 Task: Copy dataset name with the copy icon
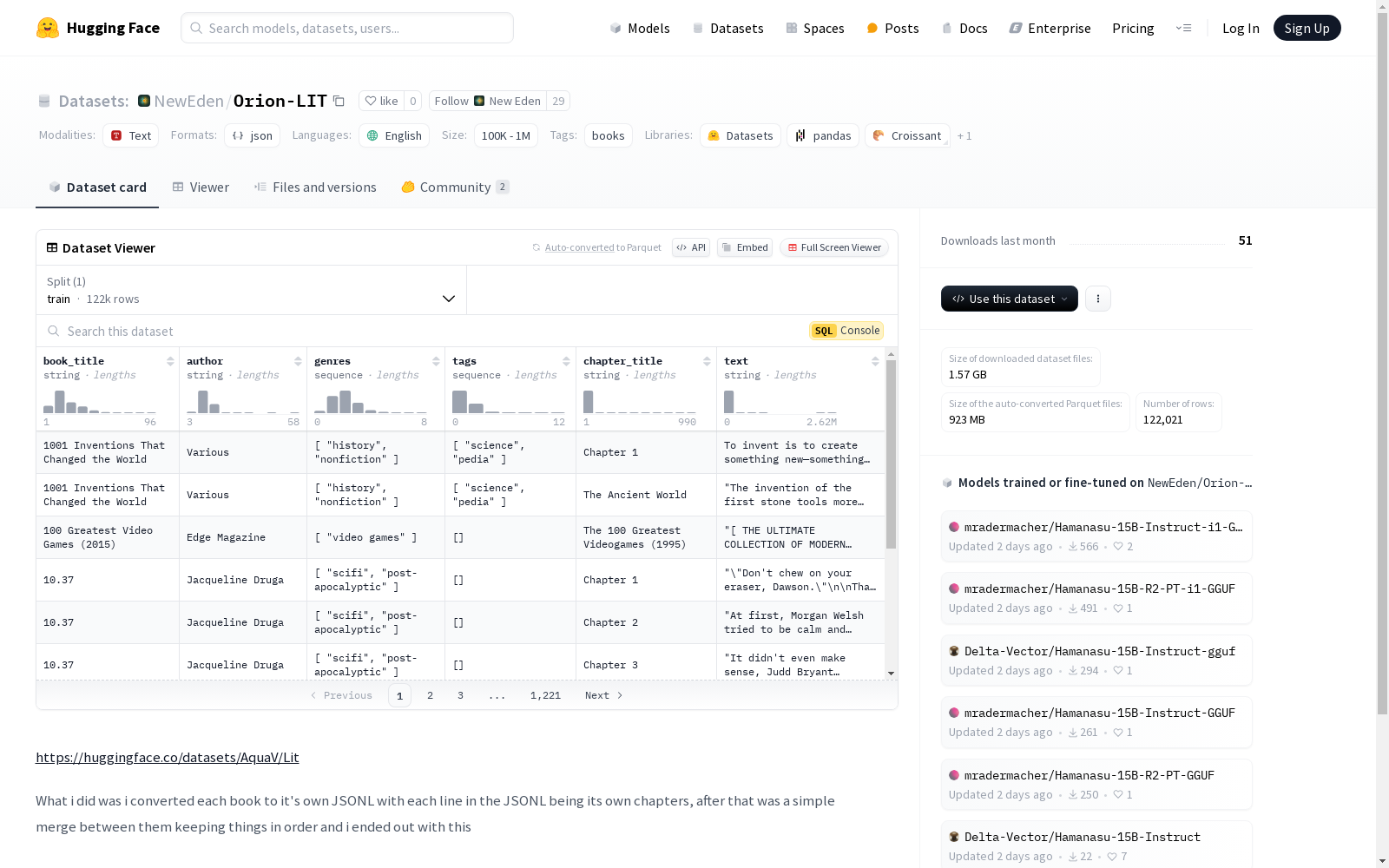(x=339, y=102)
